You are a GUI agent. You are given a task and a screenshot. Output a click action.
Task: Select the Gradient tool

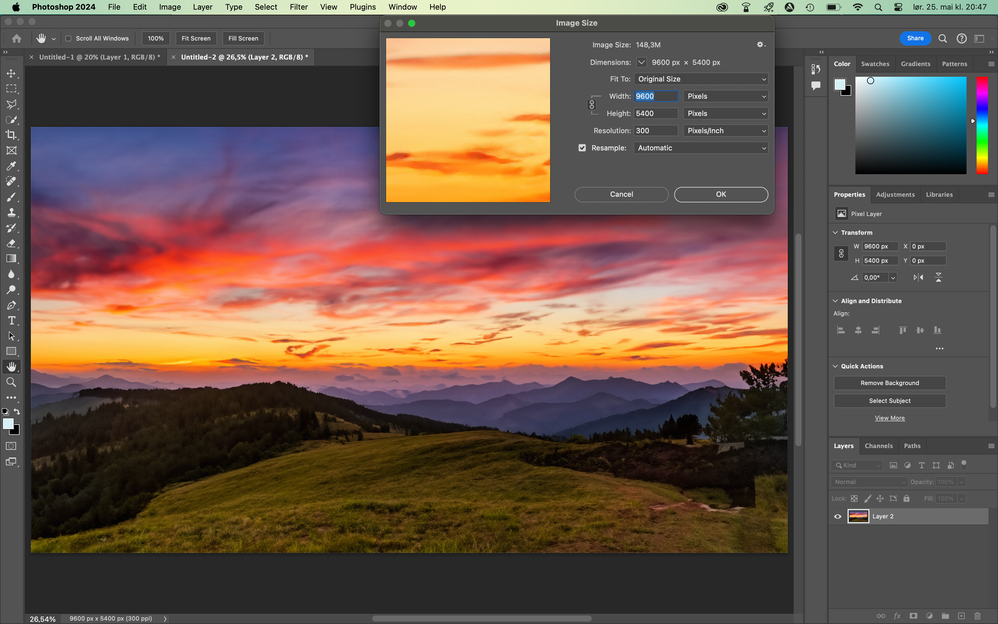click(11, 259)
